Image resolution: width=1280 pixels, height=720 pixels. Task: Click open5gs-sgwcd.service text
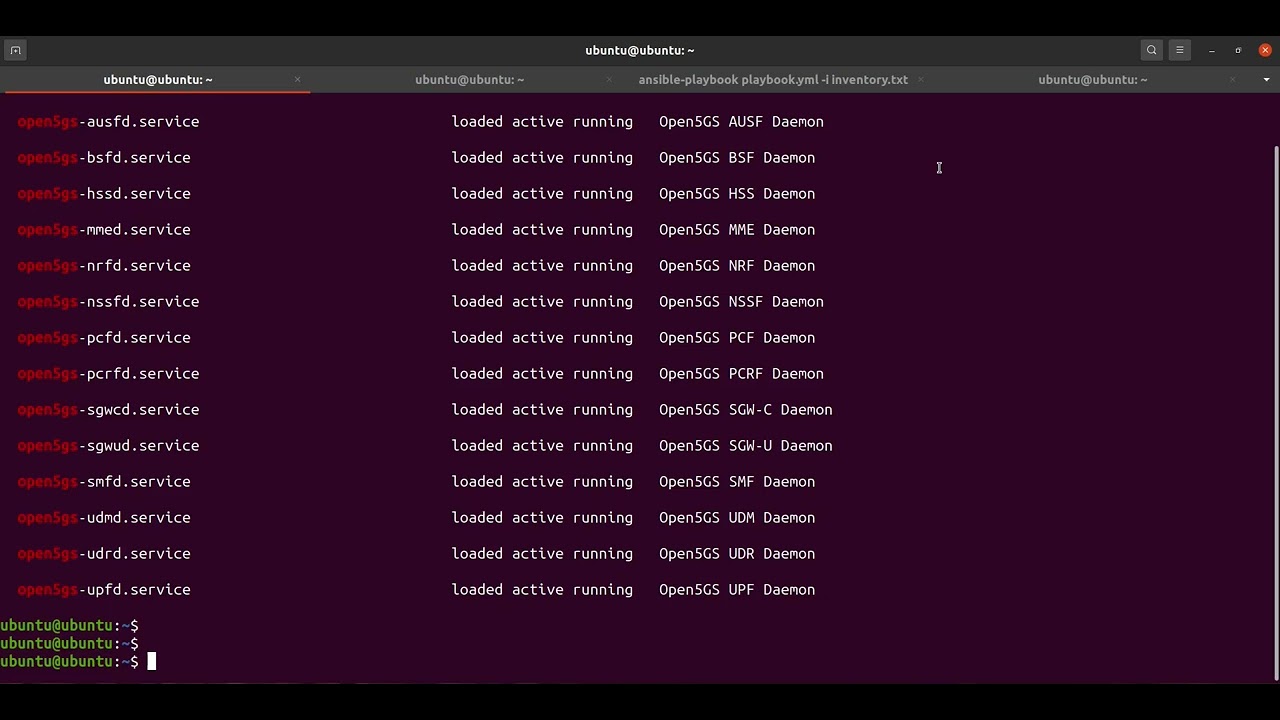(108, 410)
